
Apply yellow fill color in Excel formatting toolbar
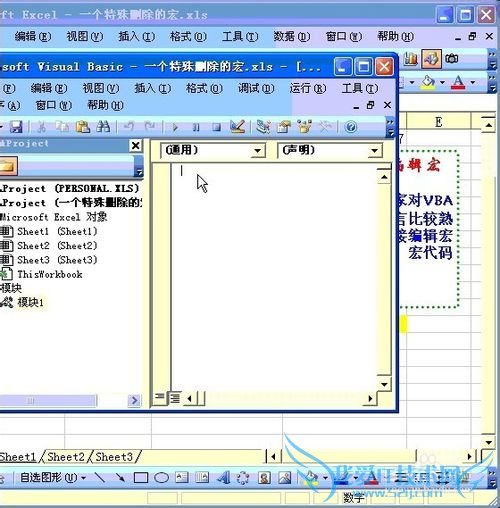click(x=428, y=82)
